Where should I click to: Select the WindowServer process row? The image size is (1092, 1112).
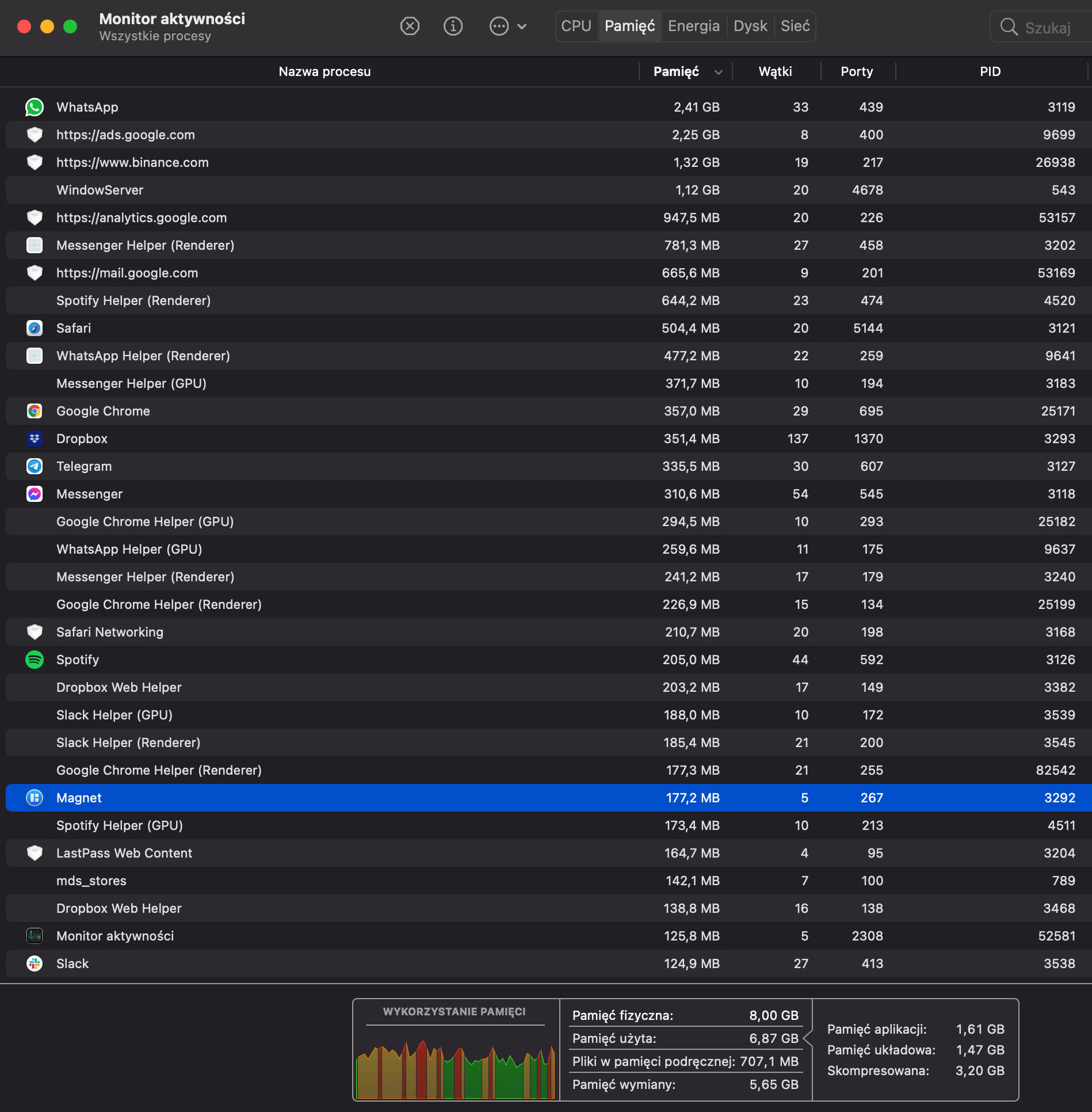coord(549,190)
